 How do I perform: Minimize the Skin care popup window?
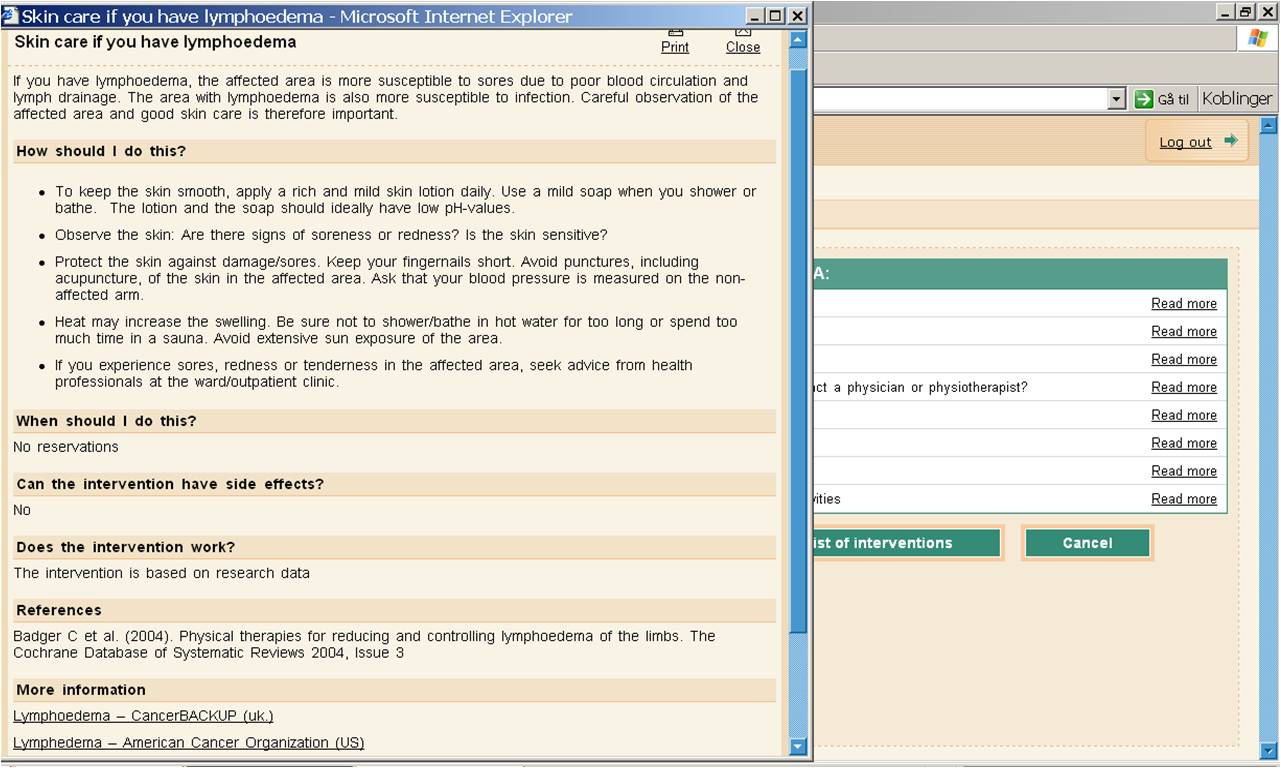point(756,16)
